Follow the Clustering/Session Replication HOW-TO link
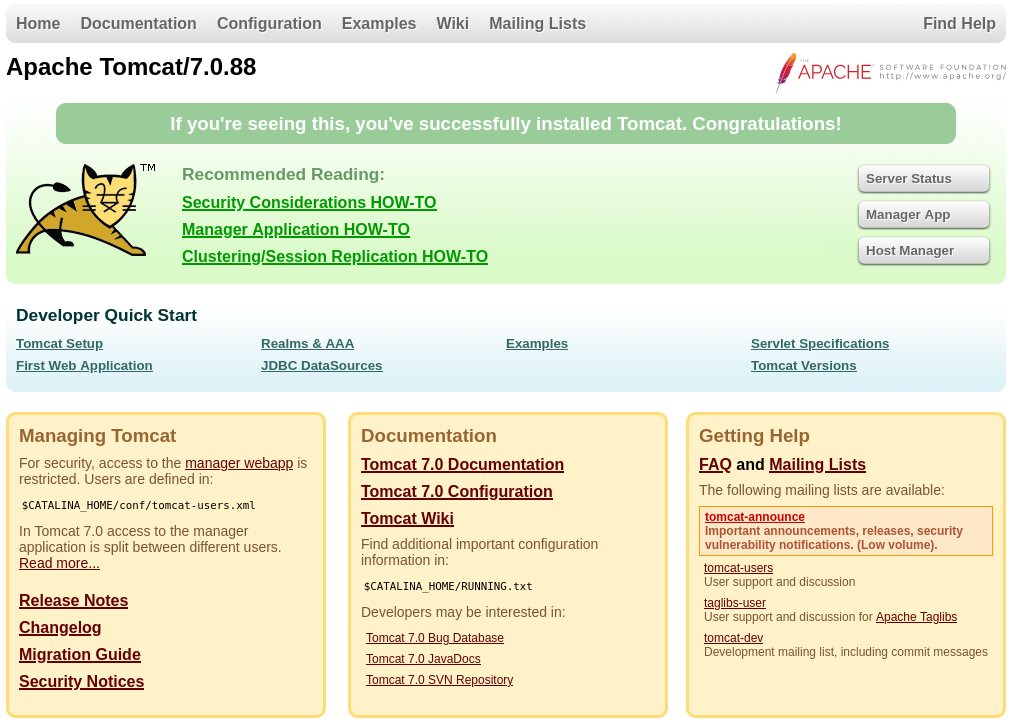Image resolution: width=1022 pixels, height=724 pixels. click(x=335, y=257)
